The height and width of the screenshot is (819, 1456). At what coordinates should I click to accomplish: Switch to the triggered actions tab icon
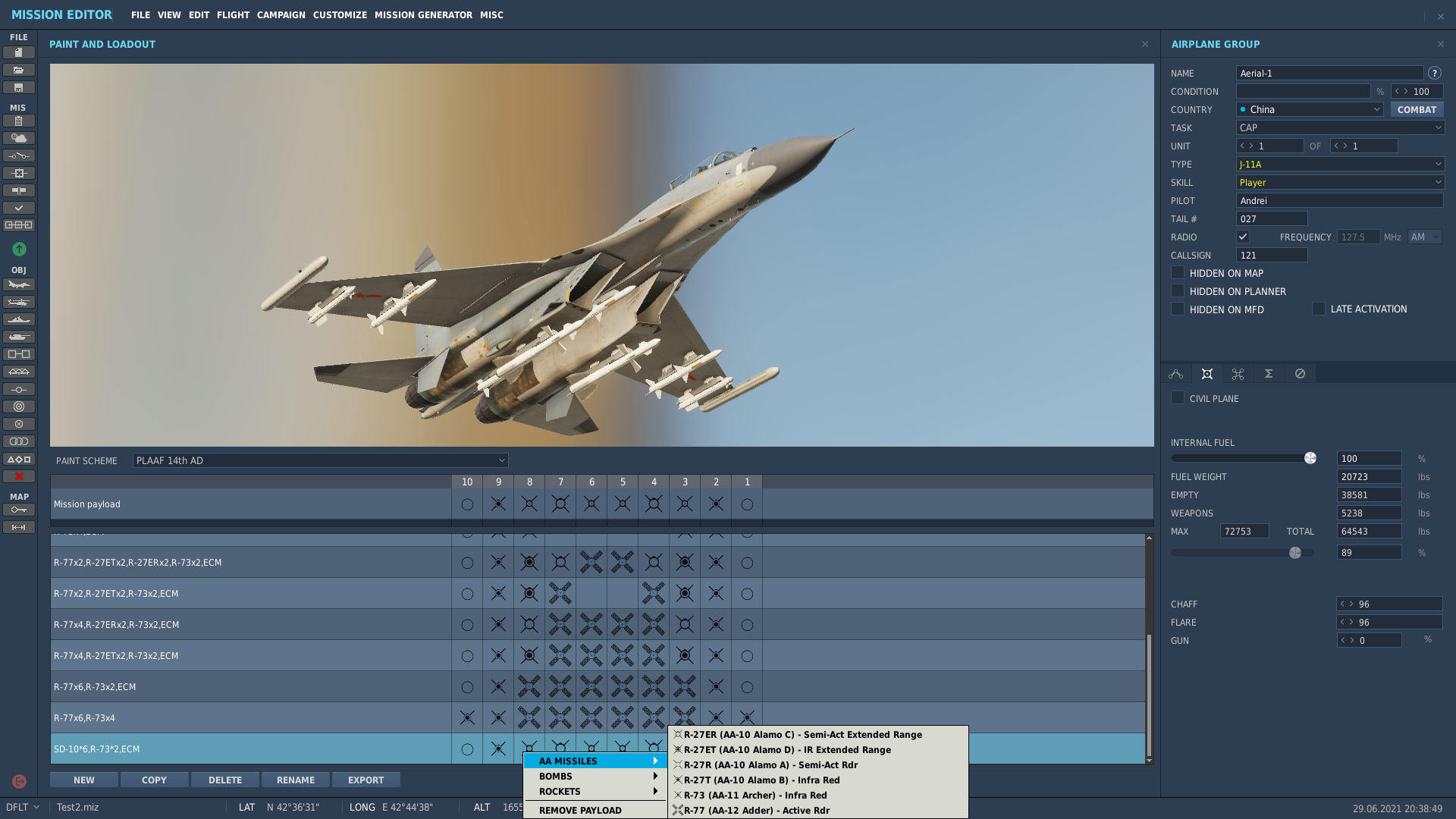click(1238, 374)
